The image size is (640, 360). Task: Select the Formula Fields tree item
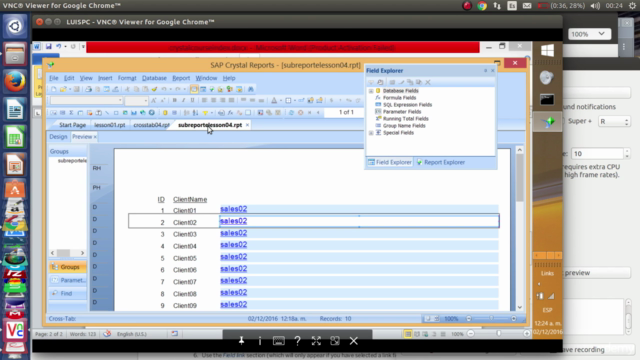(x=399, y=98)
